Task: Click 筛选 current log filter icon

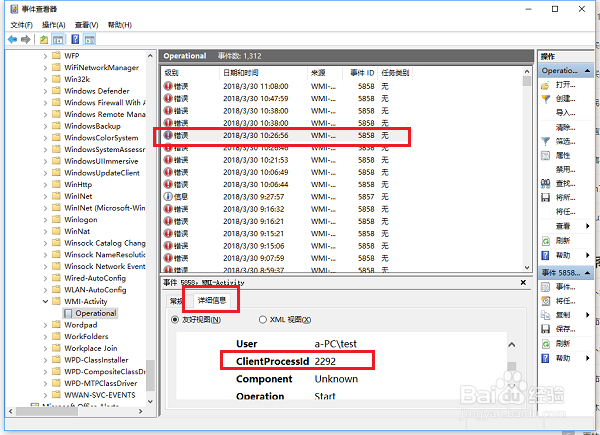Action: pyautogui.click(x=545, y=142)
